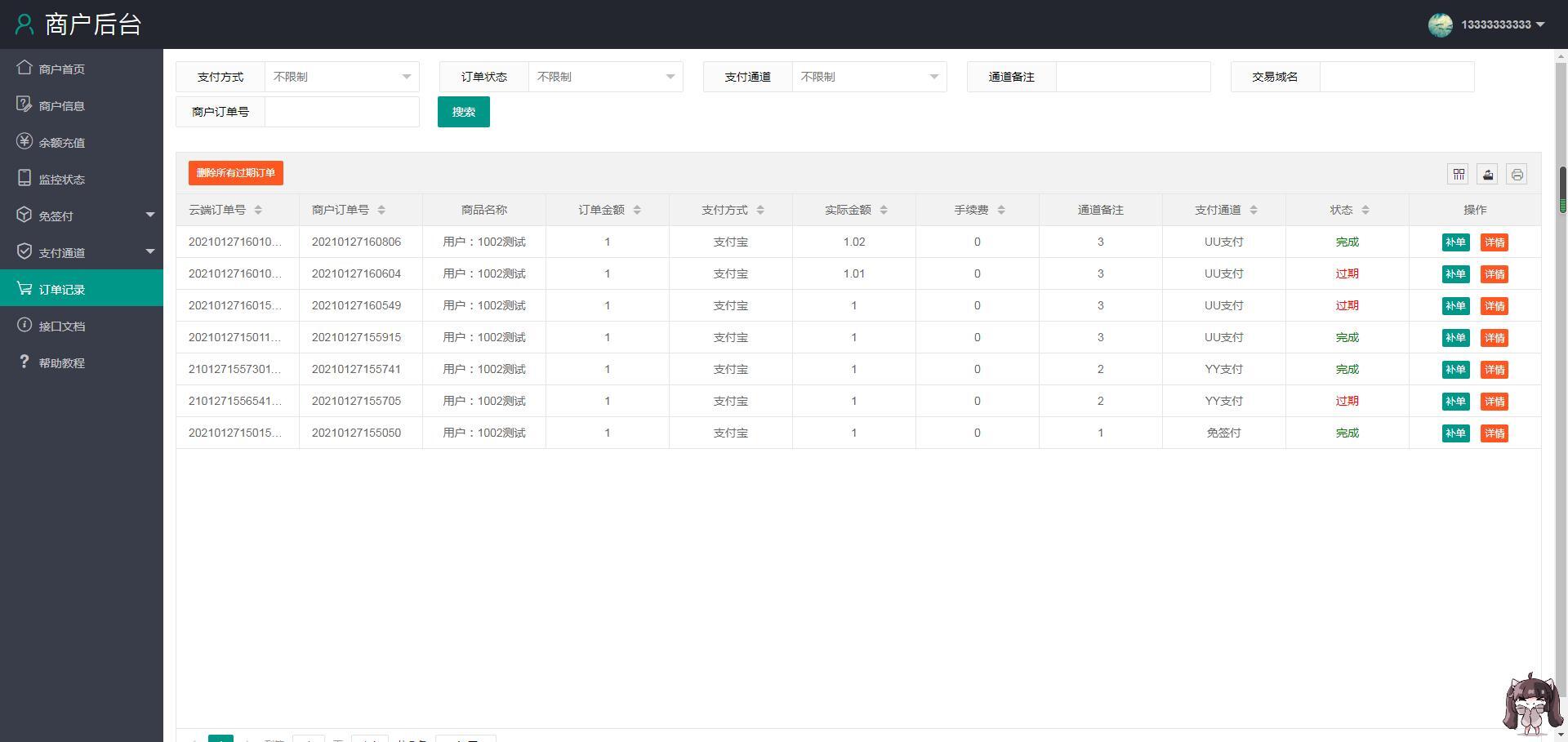Open 接口文档 in the sidebar
This screenshot has height=742, width=1568.
pyautogui.click(x=62, y=327)
